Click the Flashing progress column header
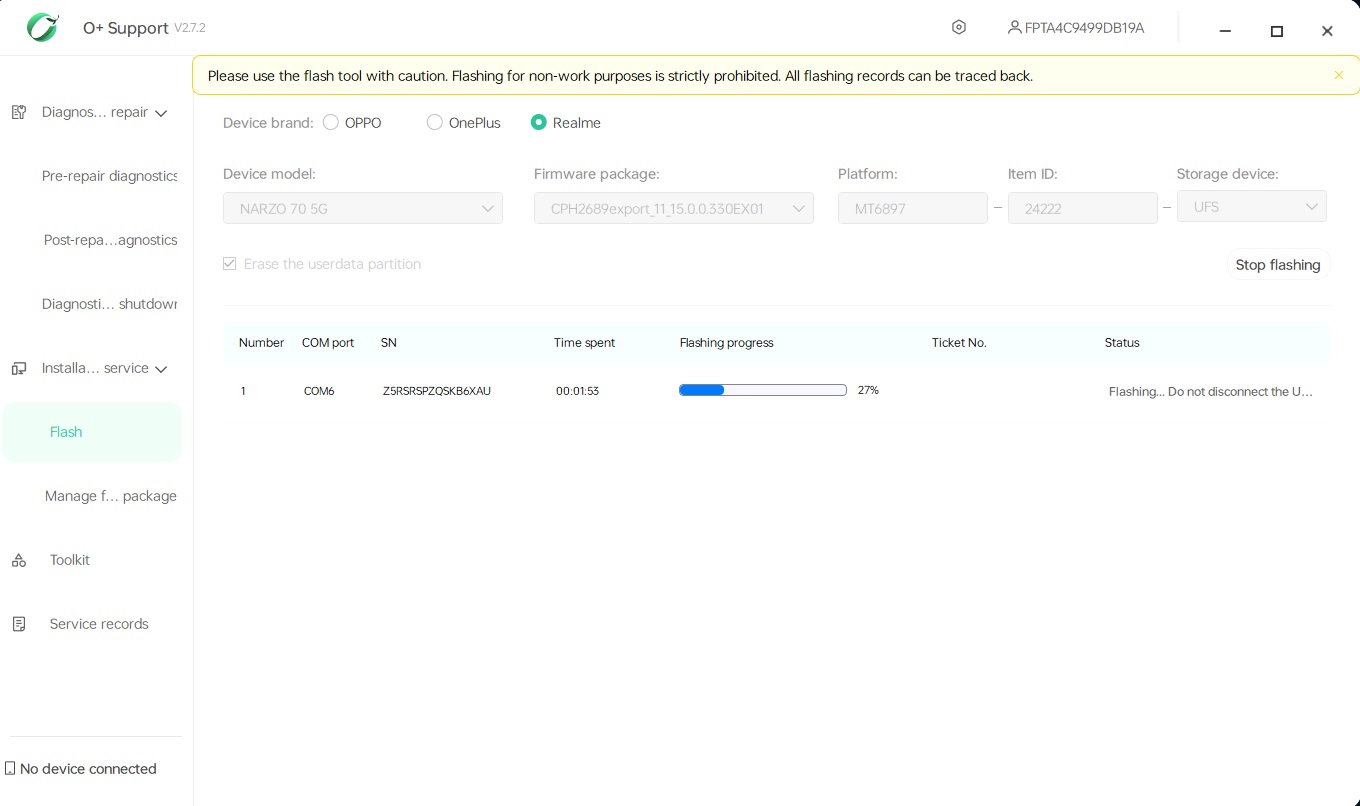The width and height of the screenshot is (1360, 806). pyautogui.click(x=726, y=342)
